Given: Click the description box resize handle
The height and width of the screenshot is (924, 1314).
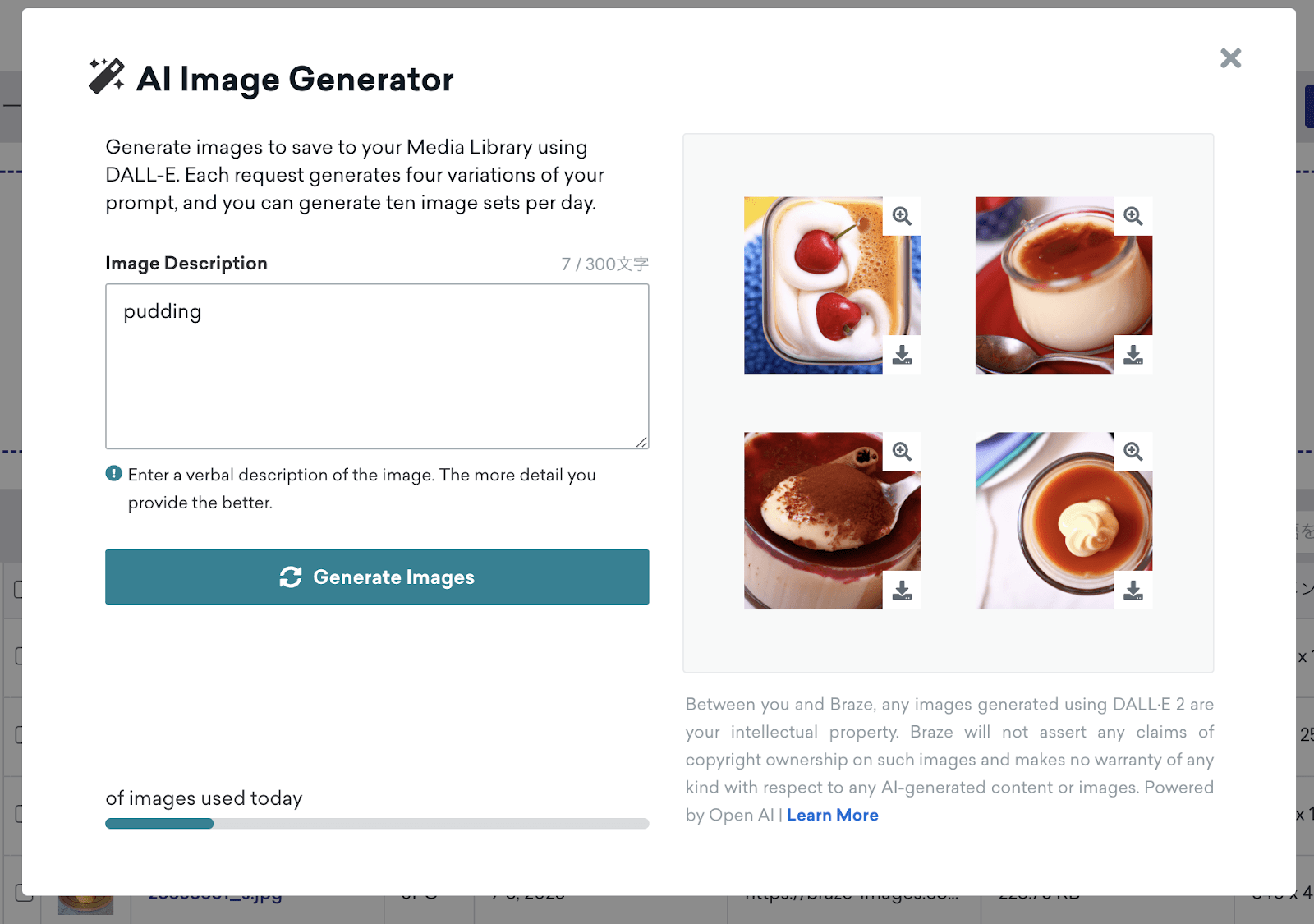Looking at the screenshot, I should pos(641,442).
